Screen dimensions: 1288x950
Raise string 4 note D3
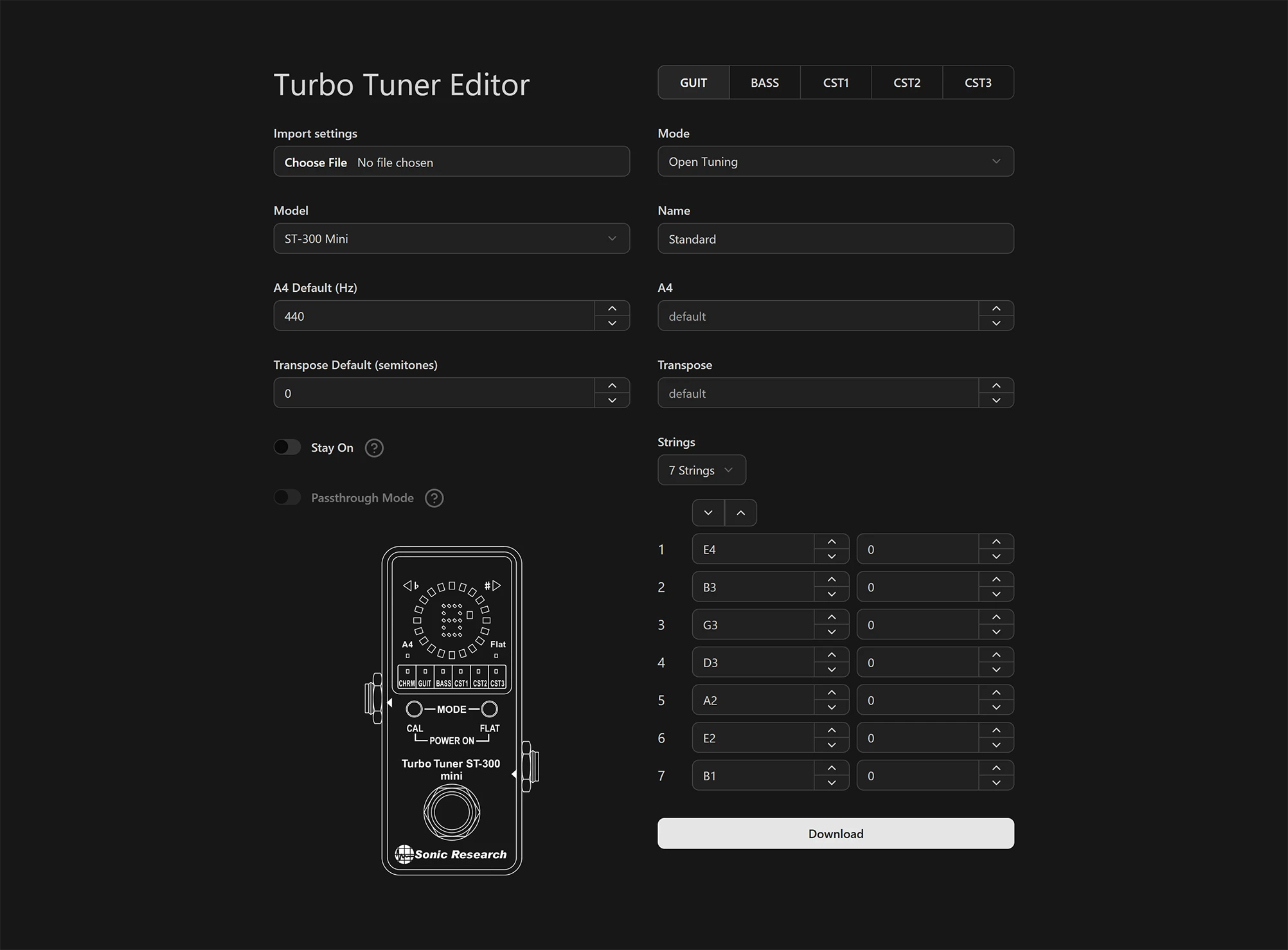coord(832,655)
